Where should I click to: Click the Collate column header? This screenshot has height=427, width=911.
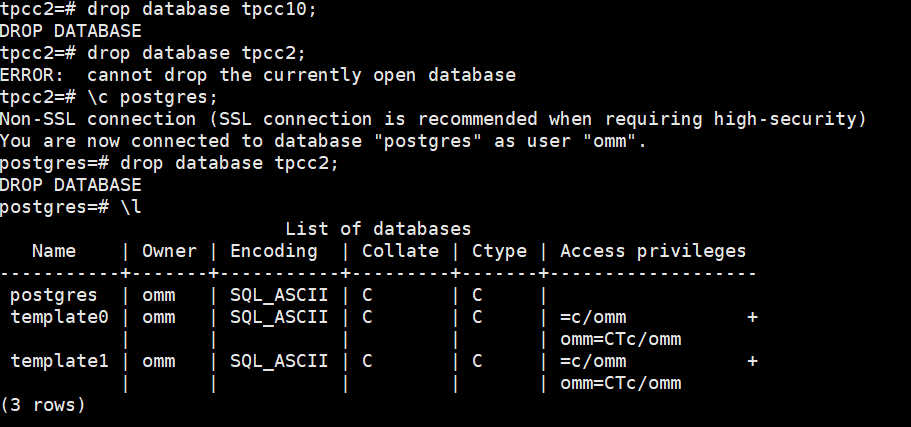[x=400, y=251]
